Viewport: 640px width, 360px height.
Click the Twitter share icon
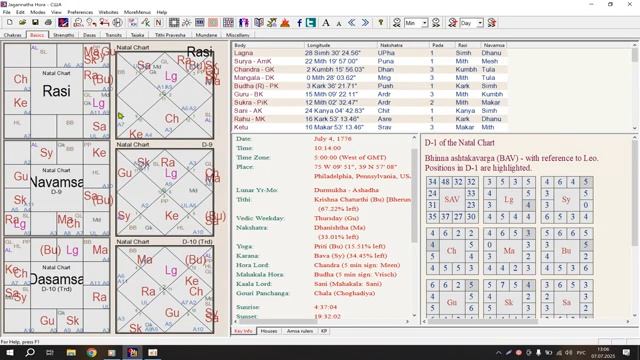[311, 23]
